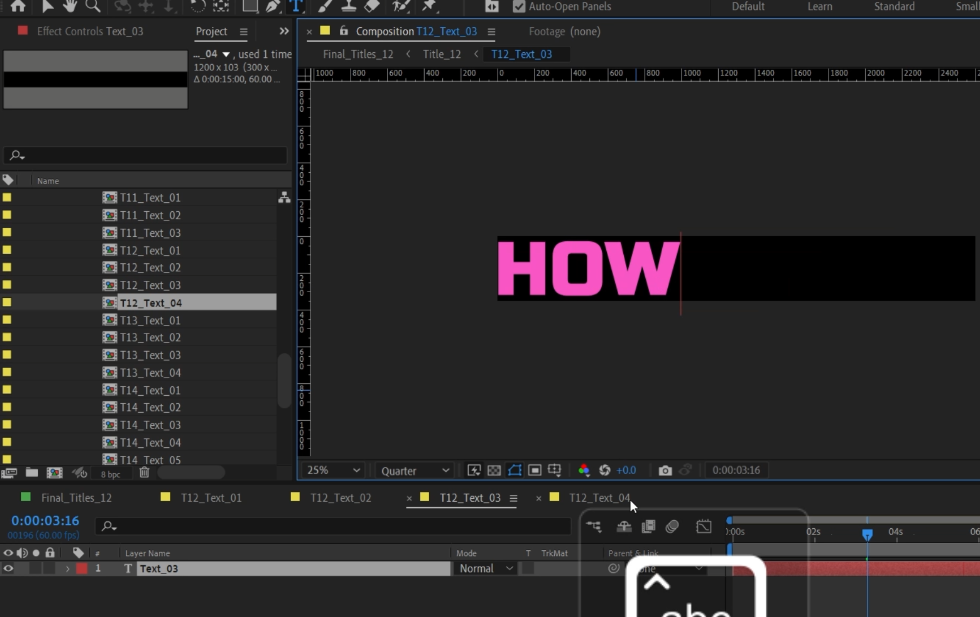Screen dimensions: 980x617
Task: Open the Normal blending mode dropdown
Action: [x=485, y=568]
